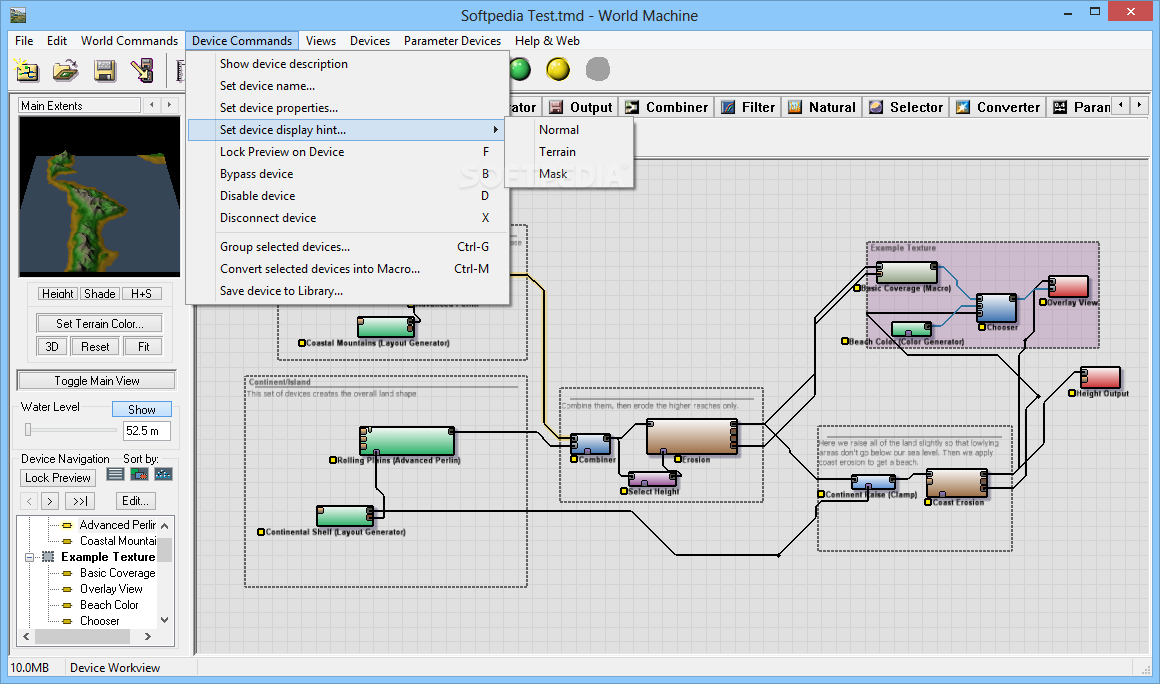Toggle Show water level

tap(141, 409)
